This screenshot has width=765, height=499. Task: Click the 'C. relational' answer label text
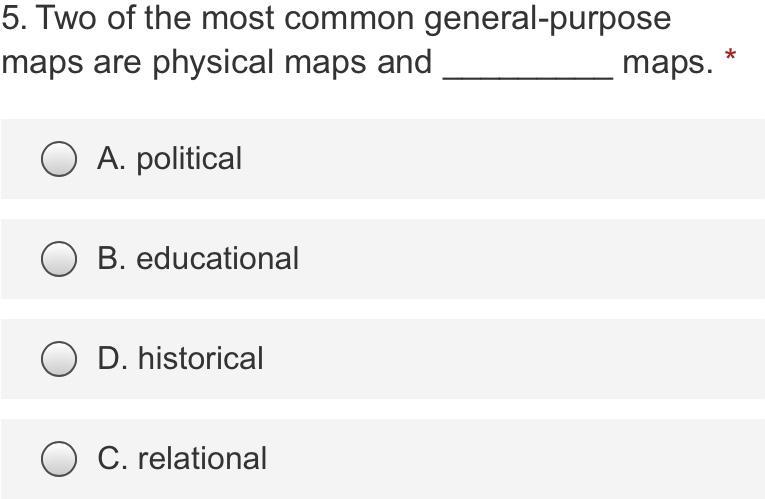pyautogui.click(x=181, y=459)
